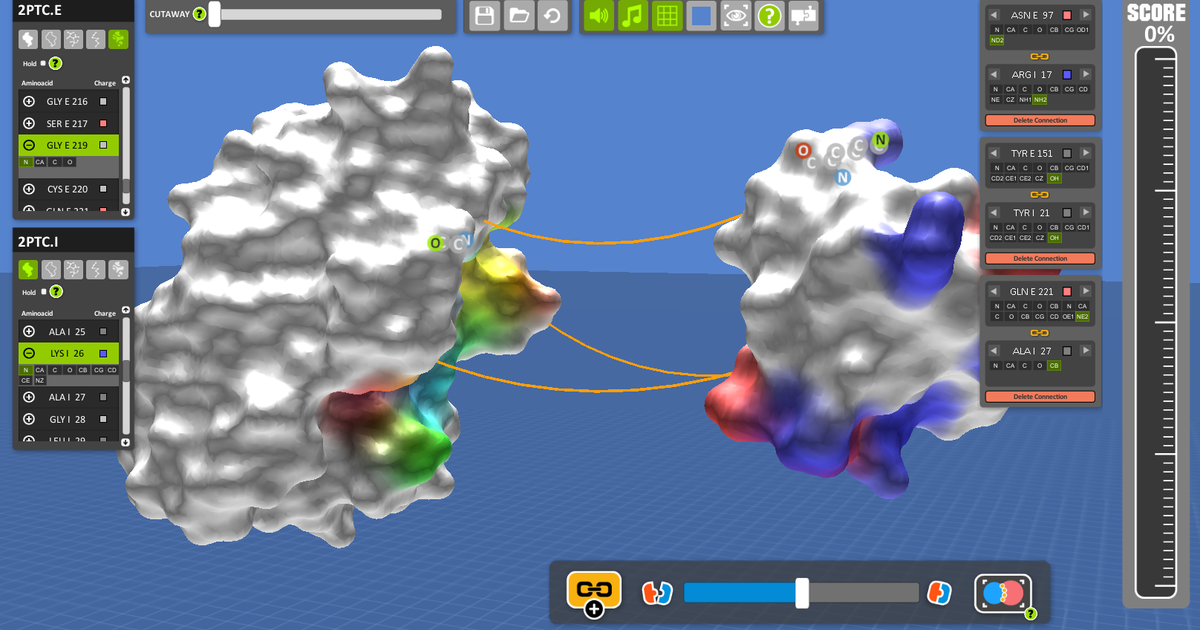Toggle the music note icon off
The width and height of the screenshot is (1200, 630).
(633, 15)
